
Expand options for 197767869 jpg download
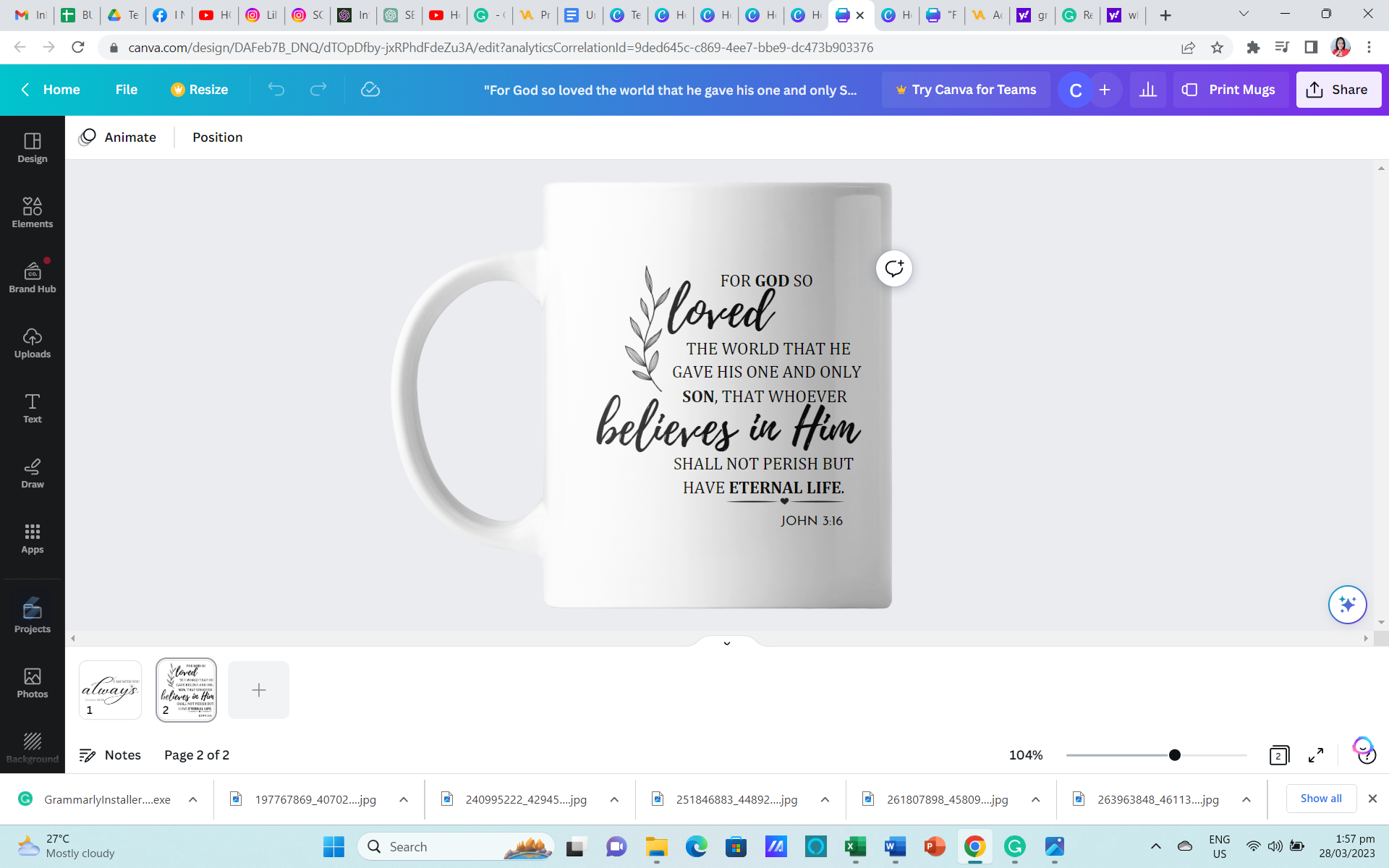pos(404,799)
